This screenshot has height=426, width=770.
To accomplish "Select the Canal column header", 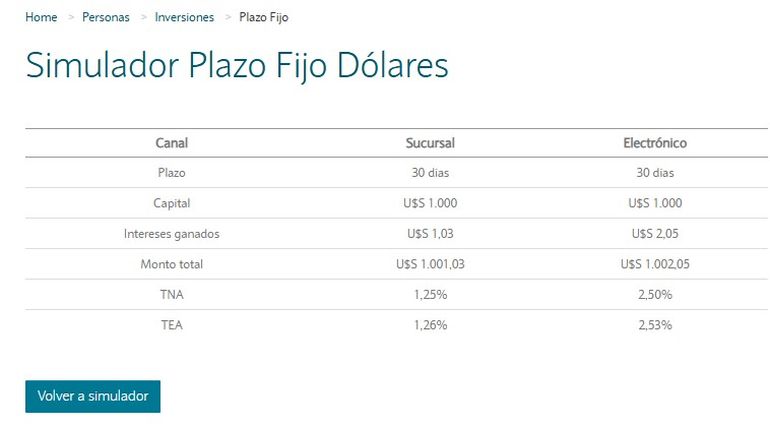I will click(171, 143).
